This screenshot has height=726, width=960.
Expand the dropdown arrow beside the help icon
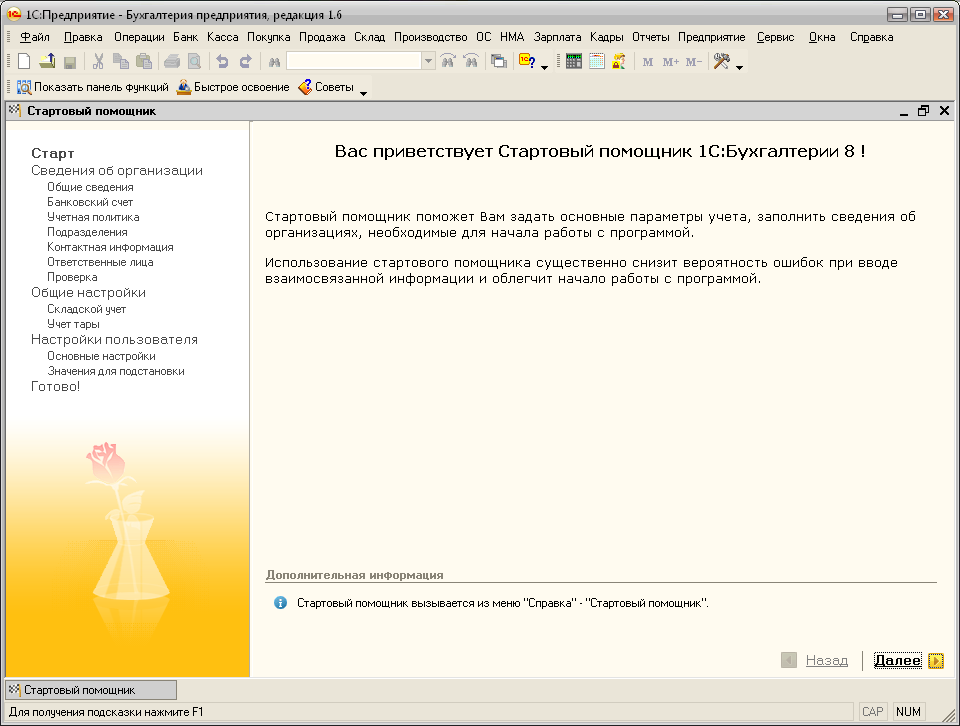tap(544, 66)
